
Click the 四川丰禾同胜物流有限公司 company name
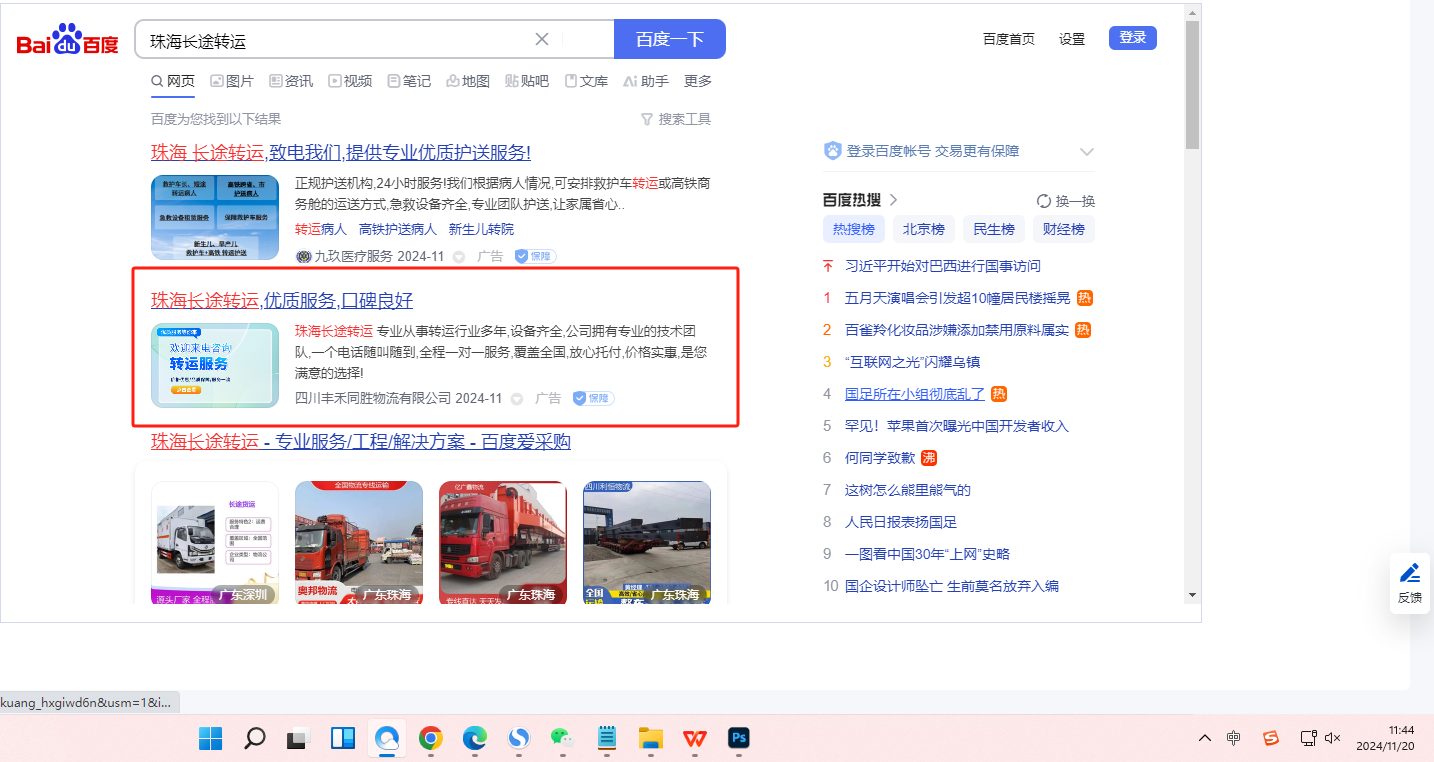(x=373, y=398)
